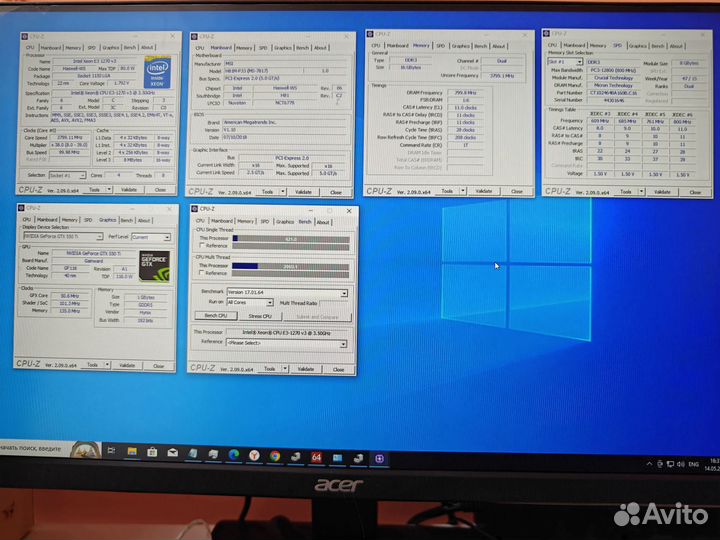720x540 pixels.
Task: Open Microsoft Store from the taskbar
Action: [152, 452]
